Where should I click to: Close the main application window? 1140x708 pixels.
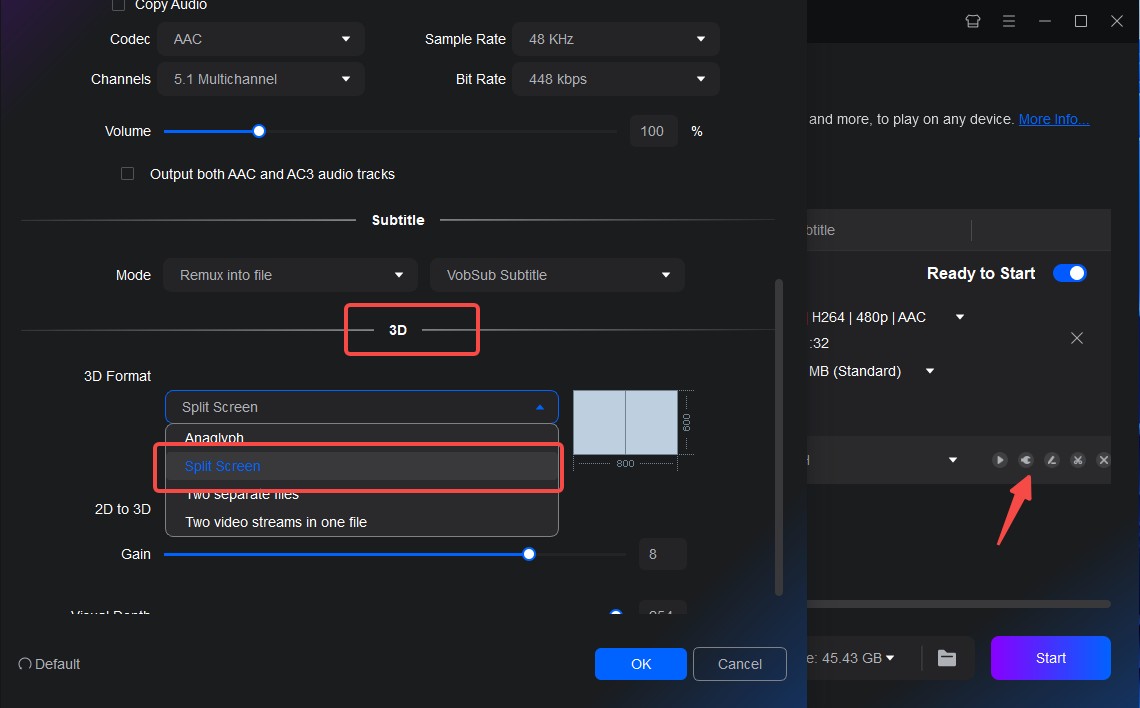[1117, 21]
